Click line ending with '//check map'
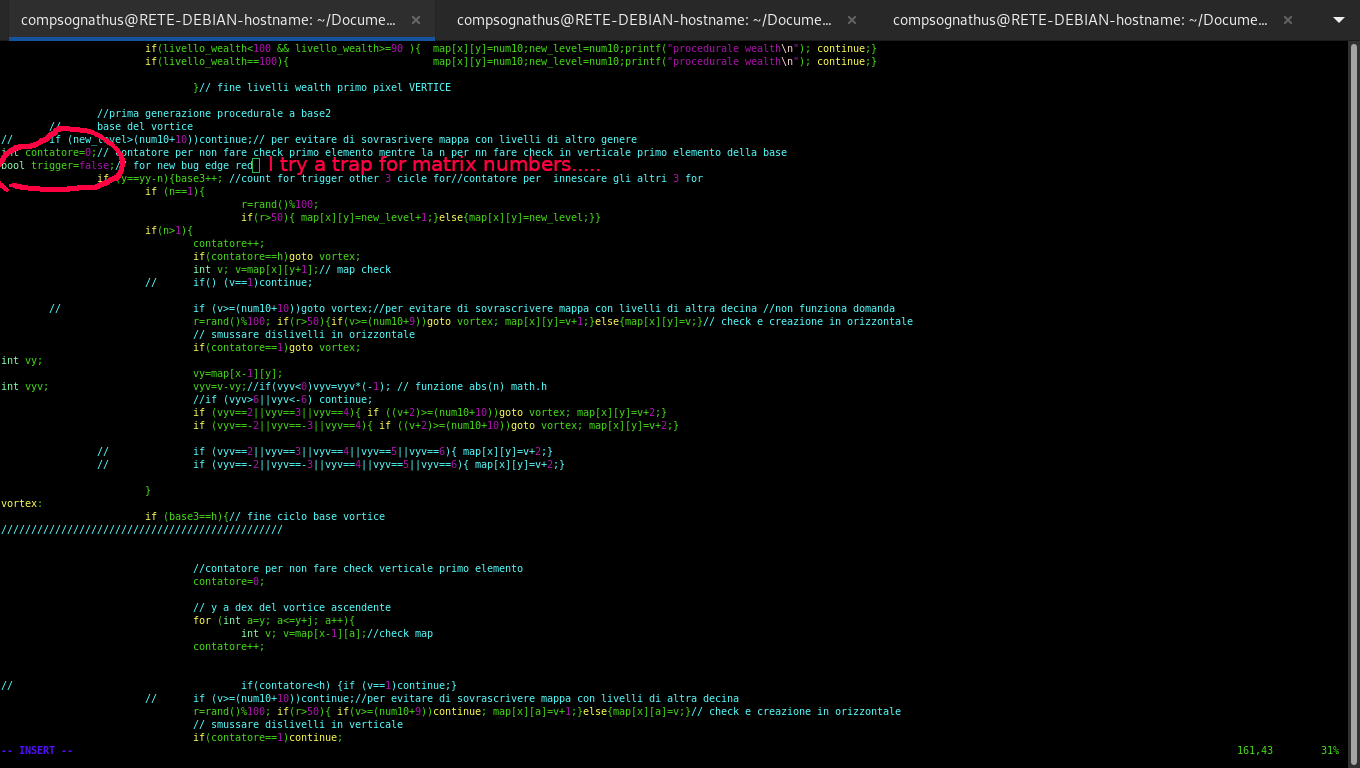The image size is (1360, 768). tap(337, 634)
